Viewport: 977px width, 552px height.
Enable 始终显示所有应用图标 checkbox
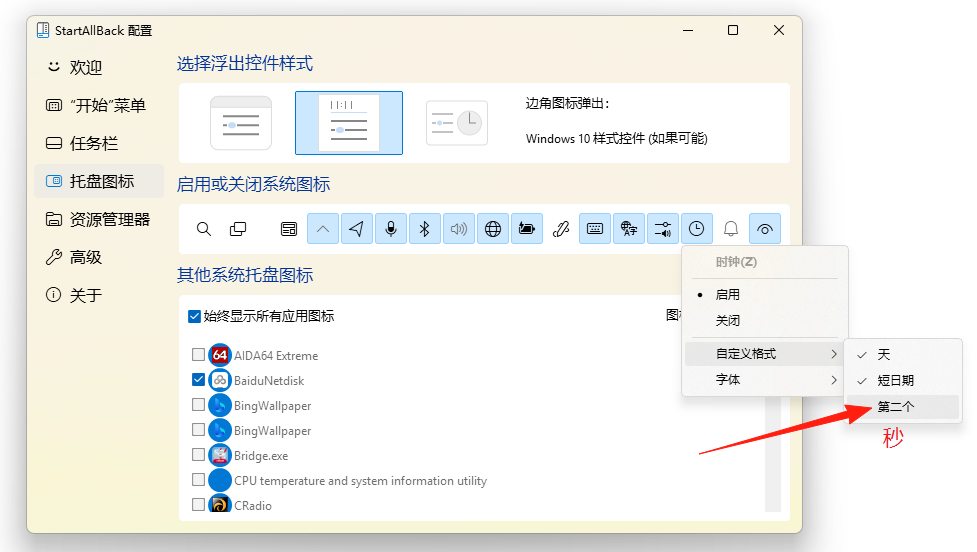click(x=194, y=316)
